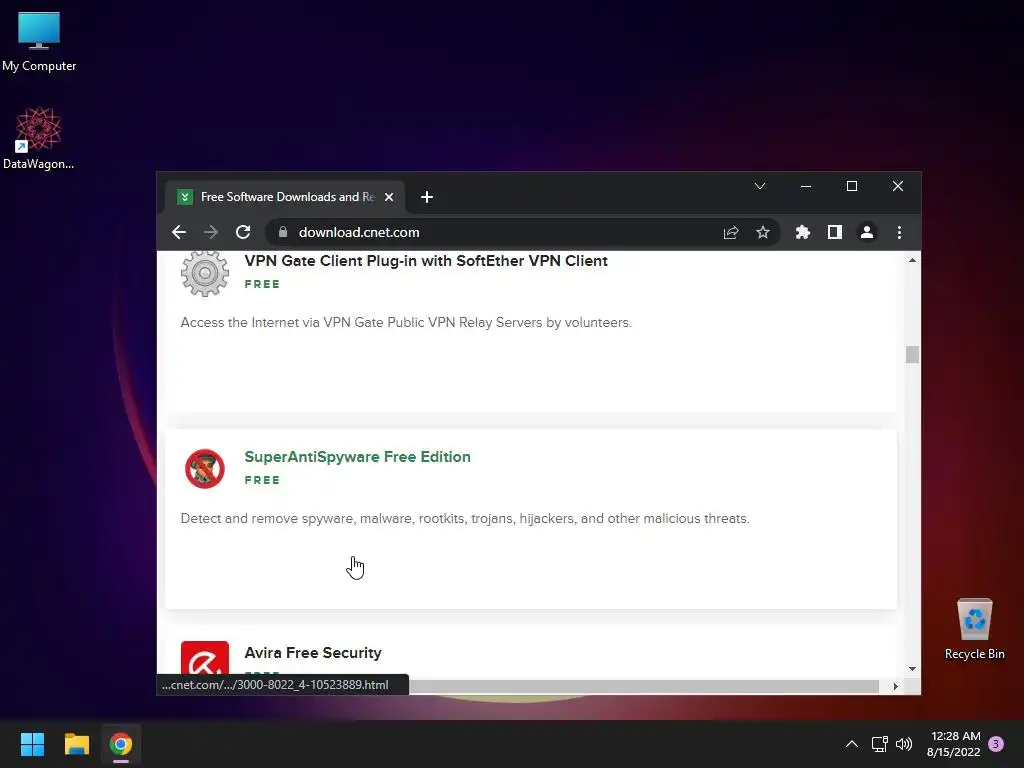Open VPN Gate Client Plug-in title link

[426, 261]
